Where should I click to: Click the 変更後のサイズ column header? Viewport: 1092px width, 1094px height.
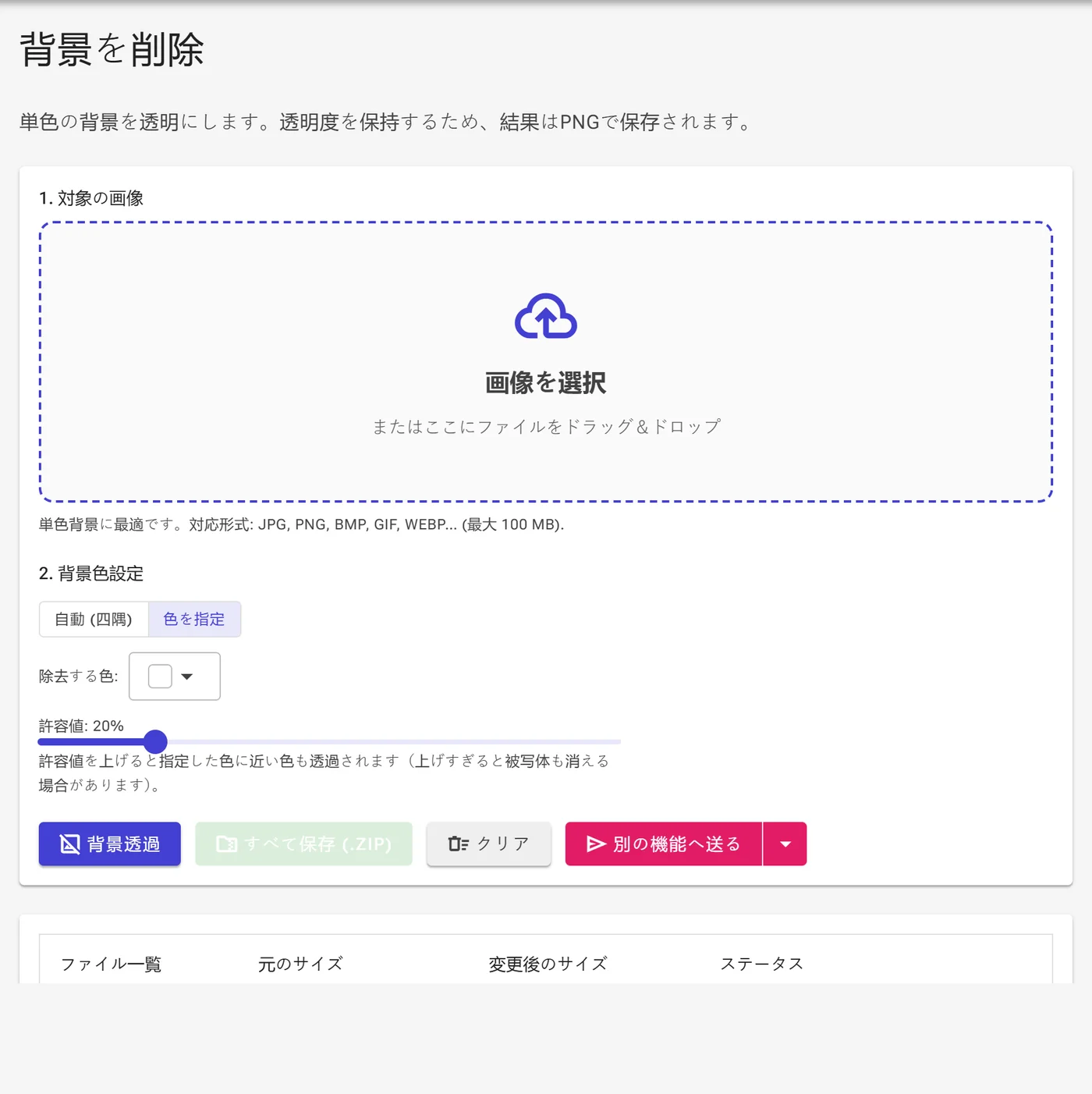pos(548,964)
